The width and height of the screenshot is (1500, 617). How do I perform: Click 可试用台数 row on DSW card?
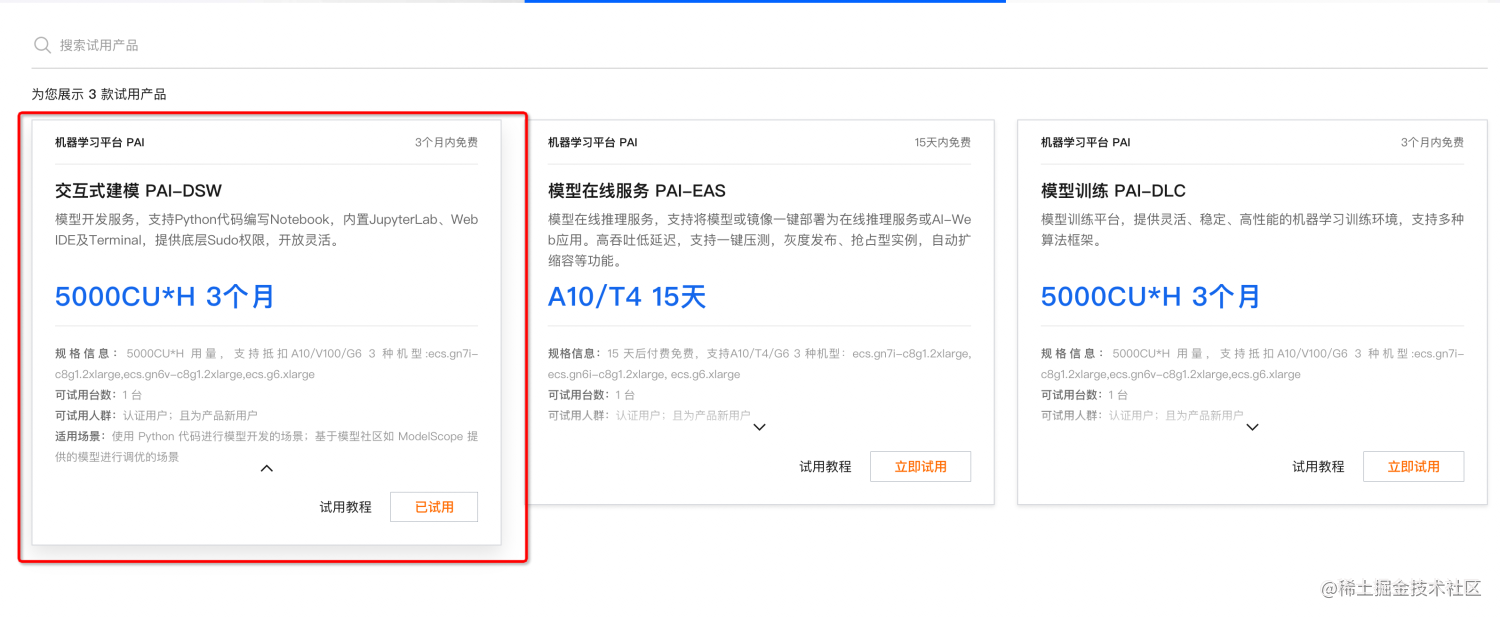tap(99, 395)
